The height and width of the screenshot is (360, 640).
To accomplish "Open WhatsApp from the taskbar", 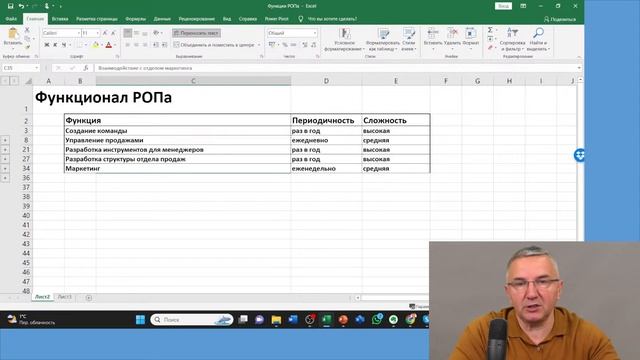I will click(377, 320).
